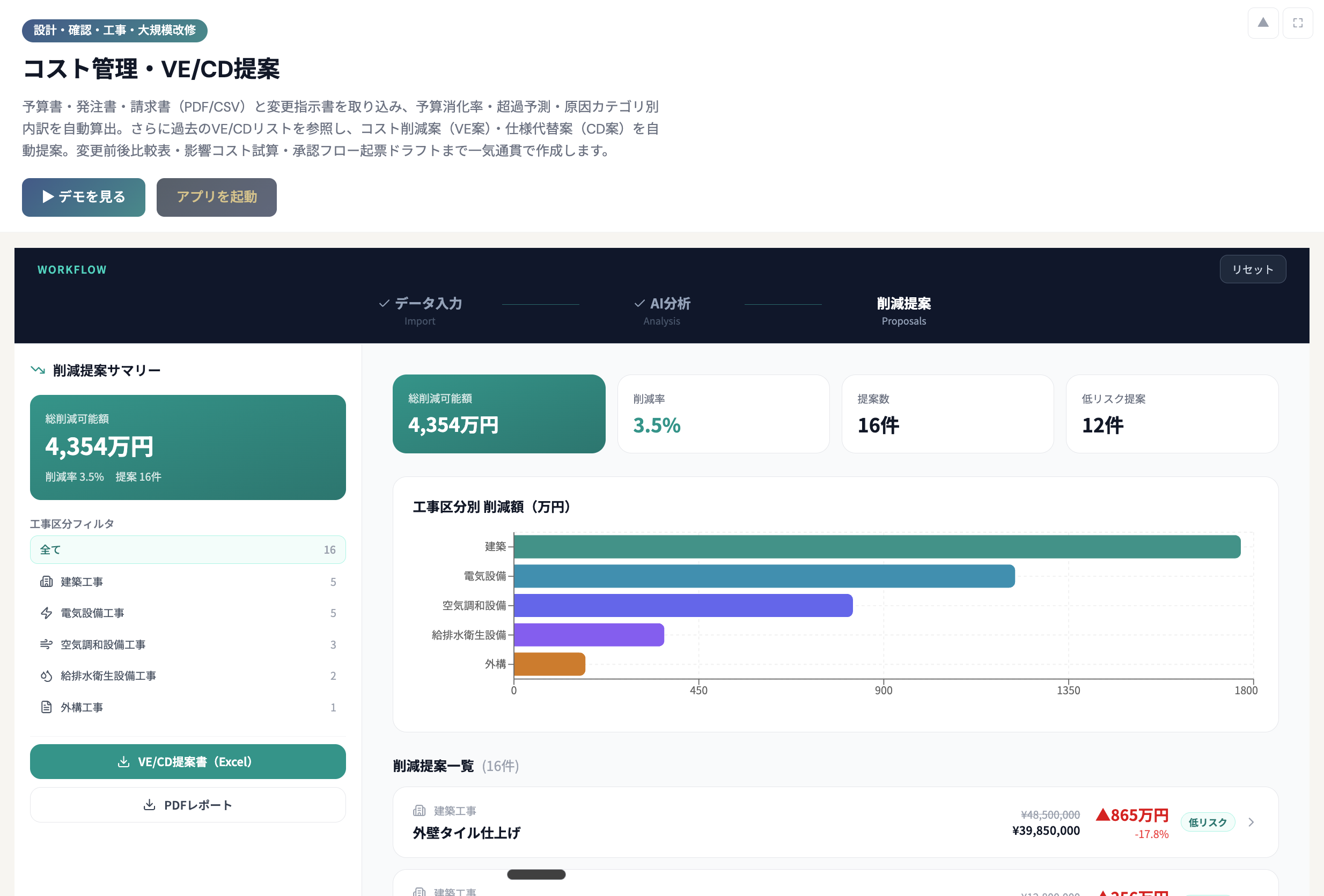1324x896 pixels.
Task: Click the 空気調和設備工事 wind icon
Action: 46,644
